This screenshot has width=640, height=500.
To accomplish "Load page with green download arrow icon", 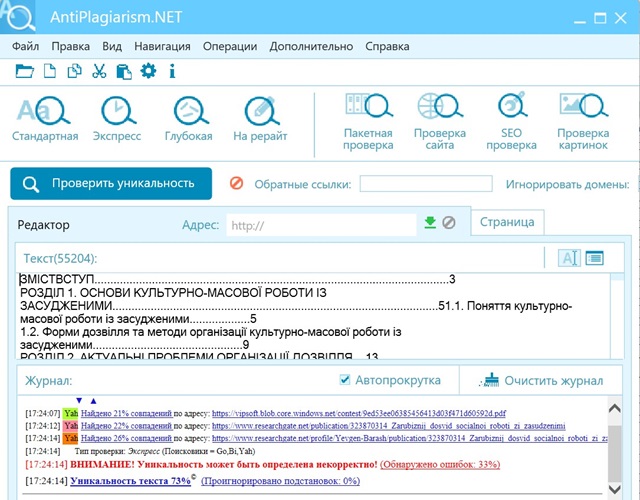I will pyautogui.click(x=430, y=223).
